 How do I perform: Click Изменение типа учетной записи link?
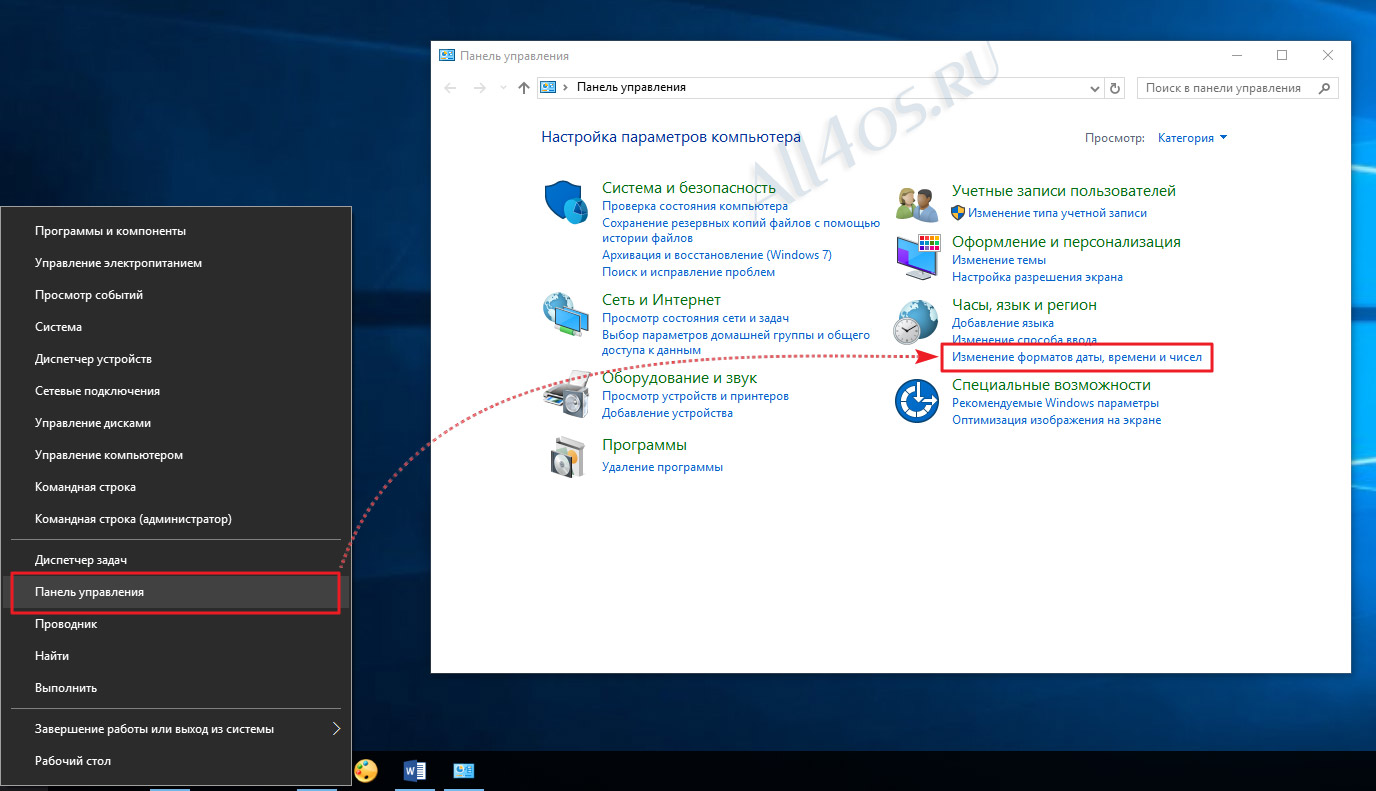[x=1056, y=213]
